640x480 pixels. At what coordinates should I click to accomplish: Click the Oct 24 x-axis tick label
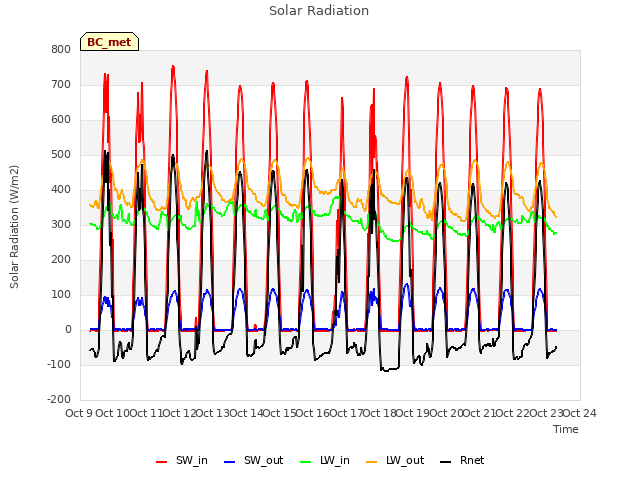click(x=580, y=413)
